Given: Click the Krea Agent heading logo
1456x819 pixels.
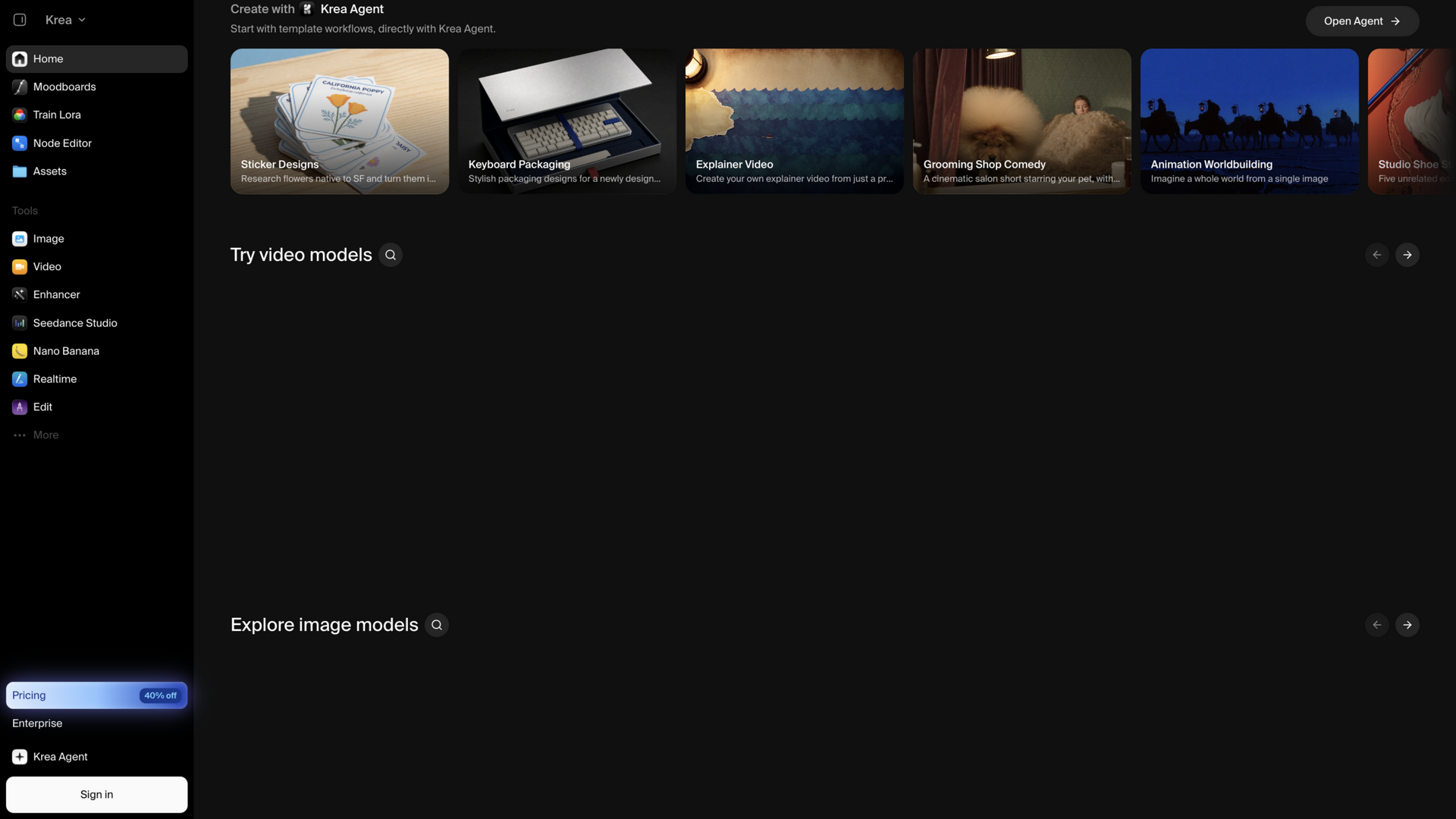Looking at the screenshot, I should pyautogui.click(x=307, y=9).
